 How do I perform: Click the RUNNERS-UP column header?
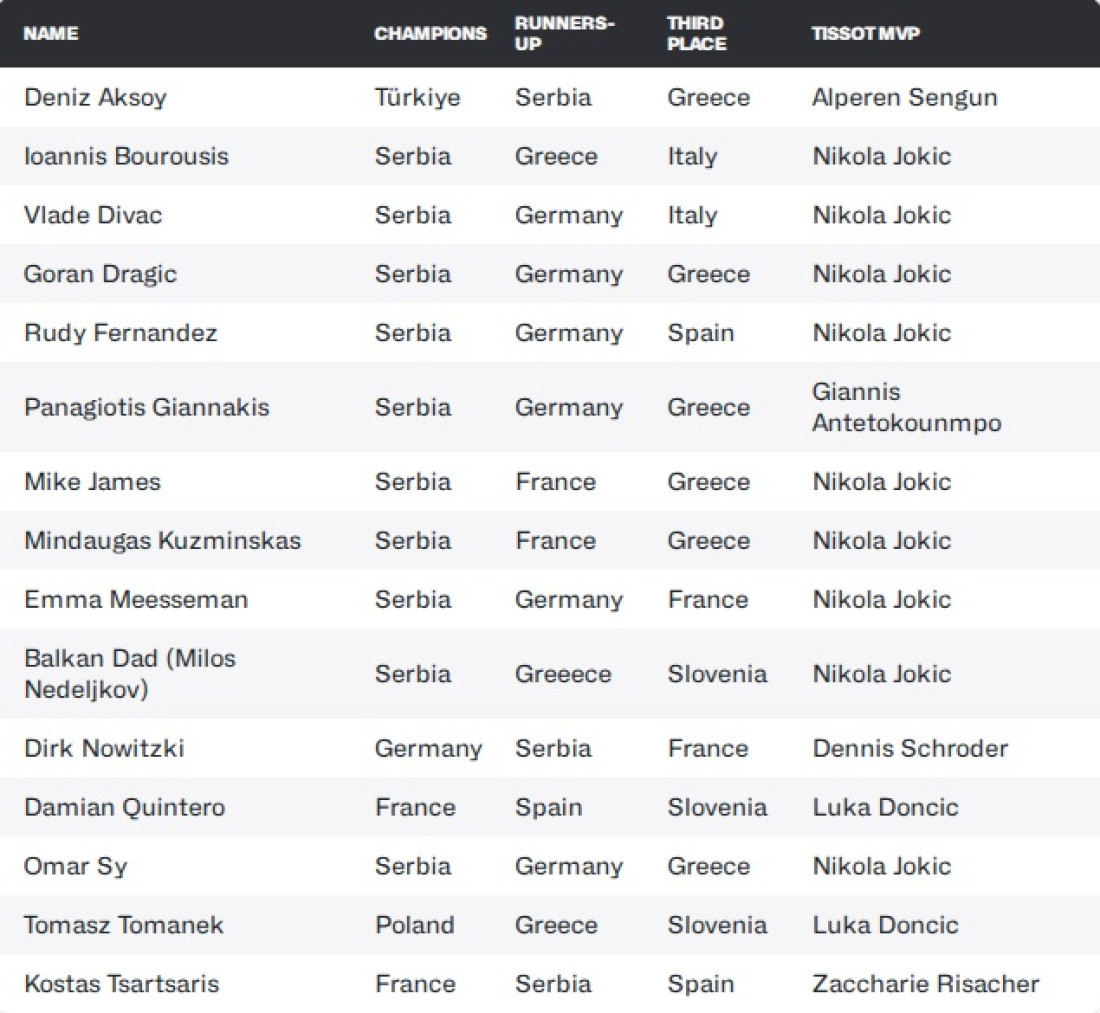[563, 33]
